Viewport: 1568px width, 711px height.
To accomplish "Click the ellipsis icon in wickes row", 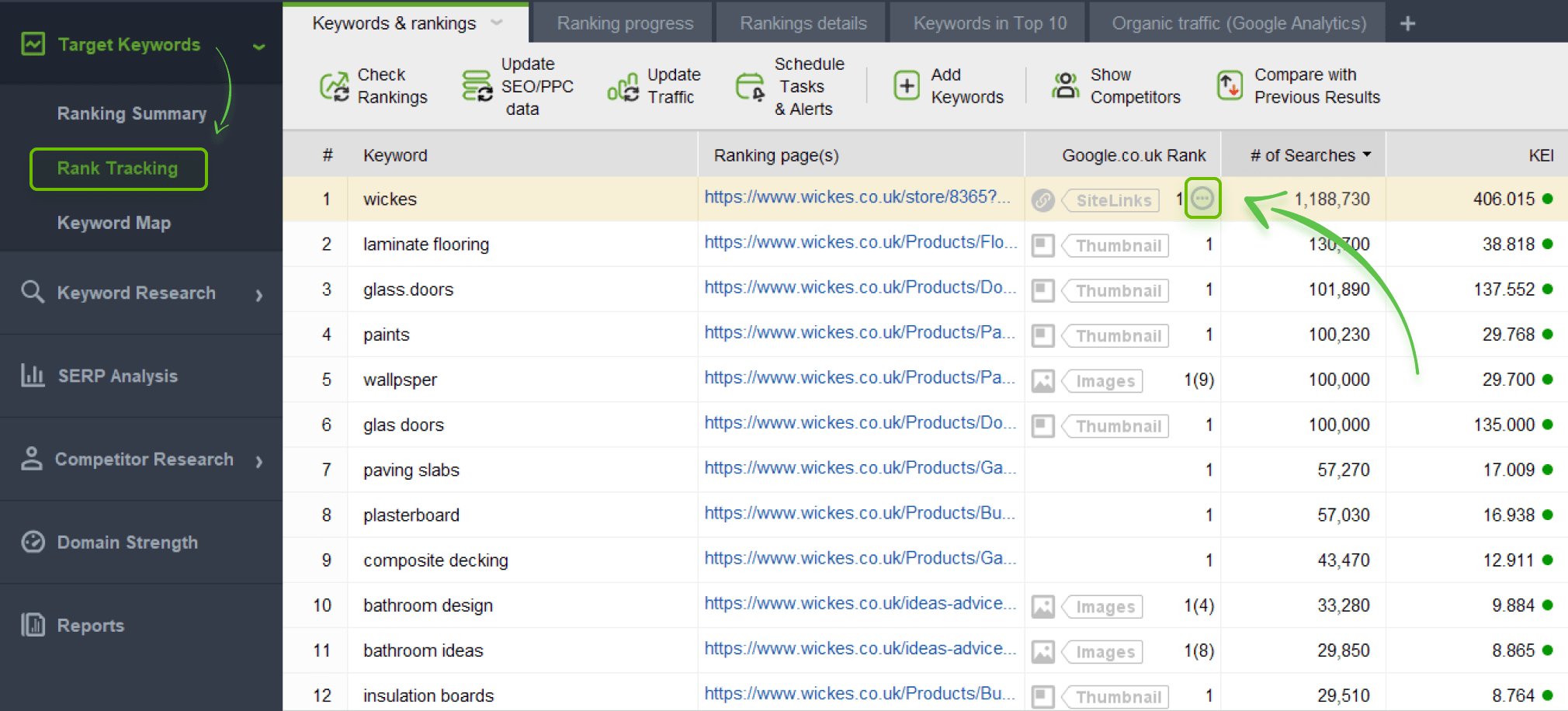I will point(1202,199).
